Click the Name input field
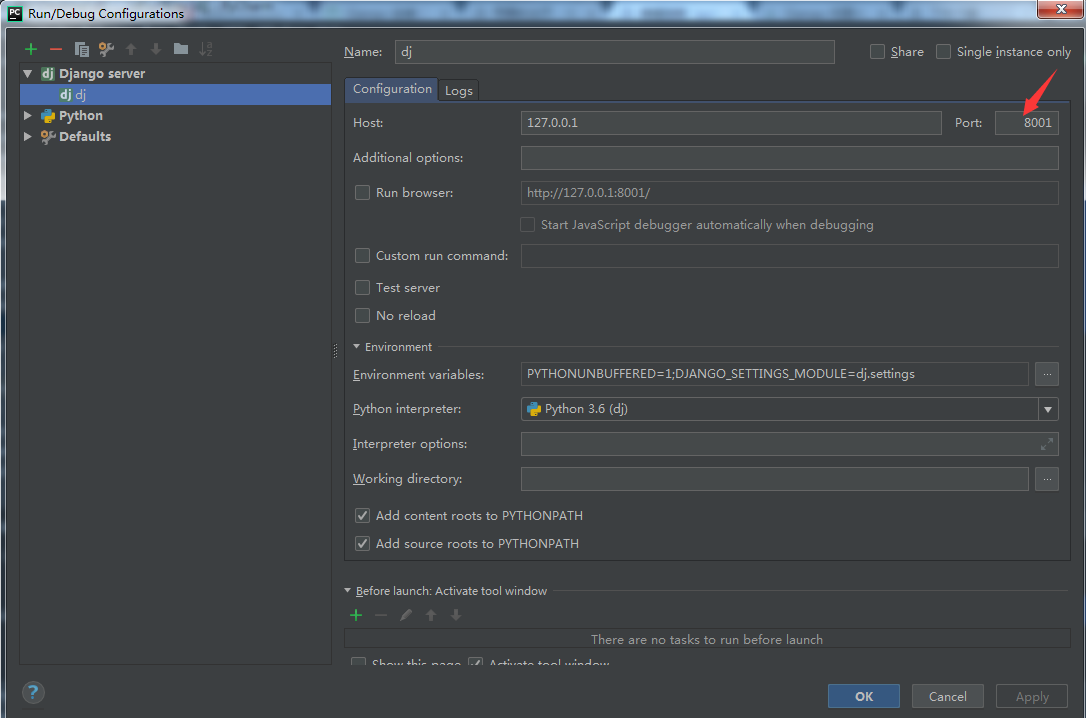Viewport: 1086px width, 718px height. pyautogui.click(x=614, y=52)
